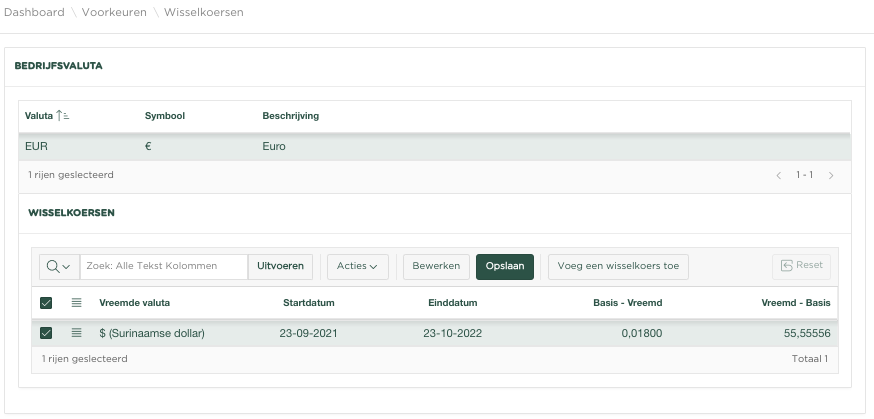Open row actions menu icon in header
The image size is (874, 419).
tap(76, 302)
